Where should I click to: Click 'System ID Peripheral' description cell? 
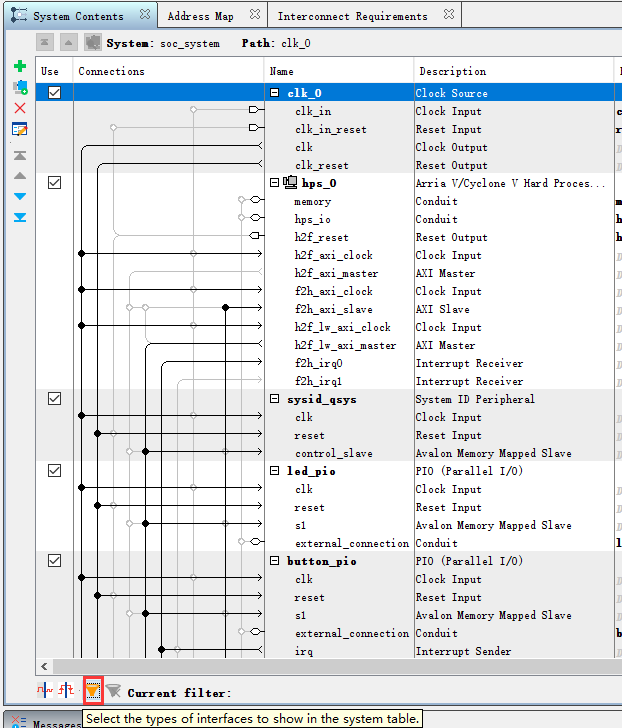pyautogui.click(x=475, y=399)
